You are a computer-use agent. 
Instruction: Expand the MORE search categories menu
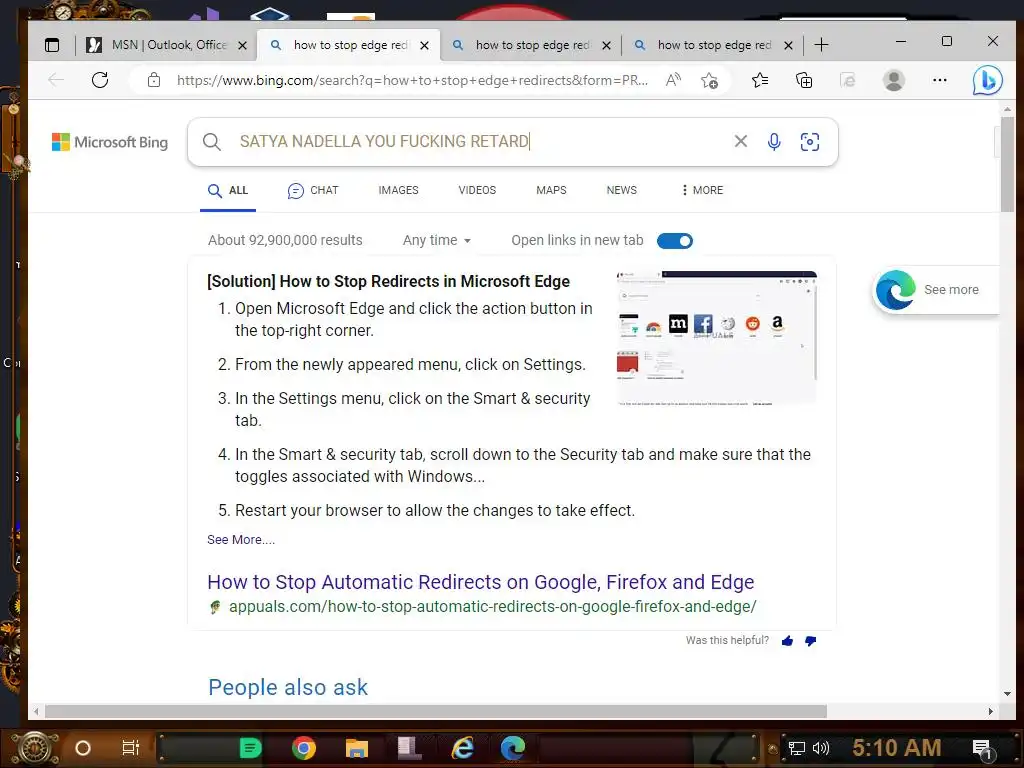click(702, 190)
